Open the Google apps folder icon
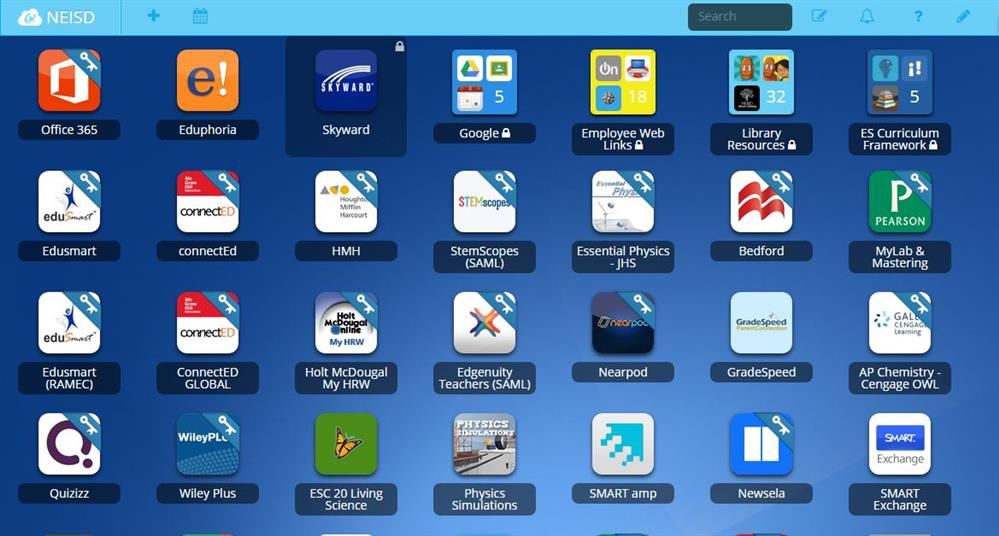This screenshot has height=536, width=999. [484, 83]
